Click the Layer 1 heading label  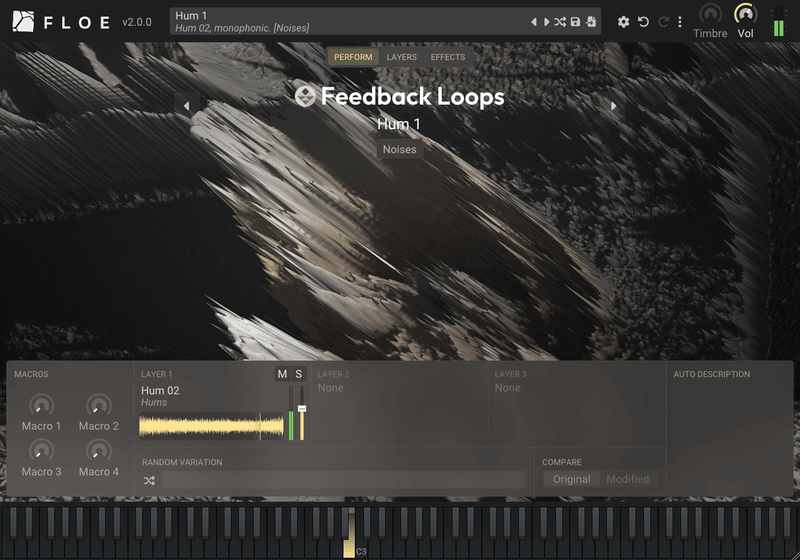pyautogui.click(x=157, y=374)
